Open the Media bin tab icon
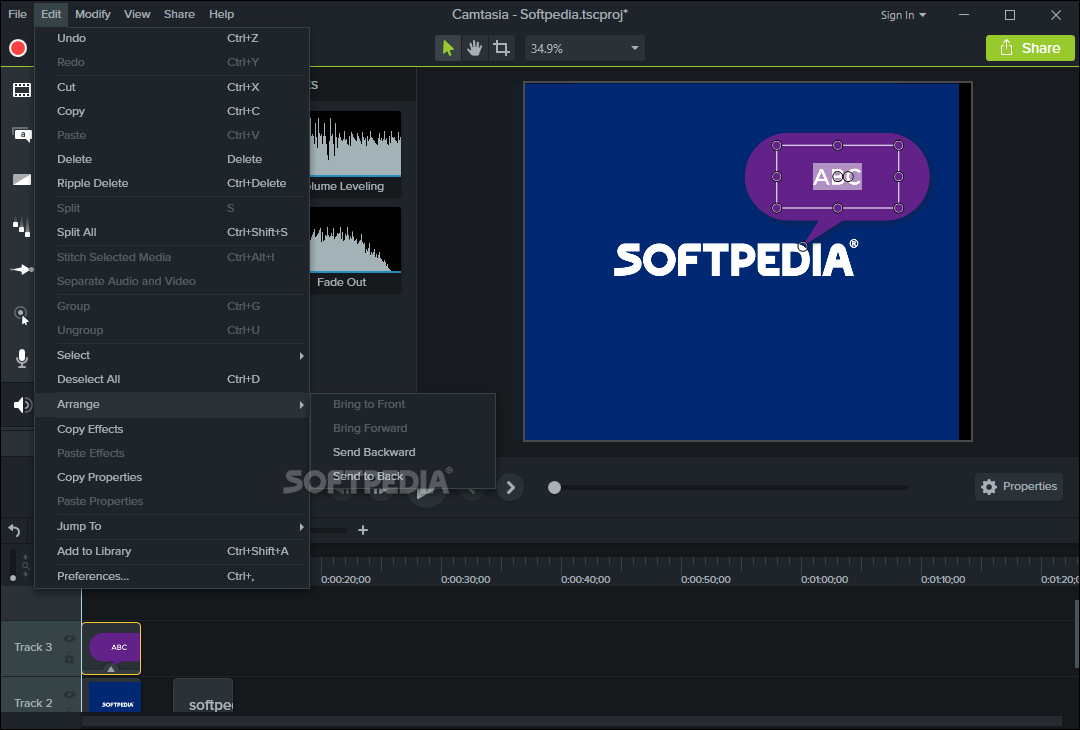 22,90
